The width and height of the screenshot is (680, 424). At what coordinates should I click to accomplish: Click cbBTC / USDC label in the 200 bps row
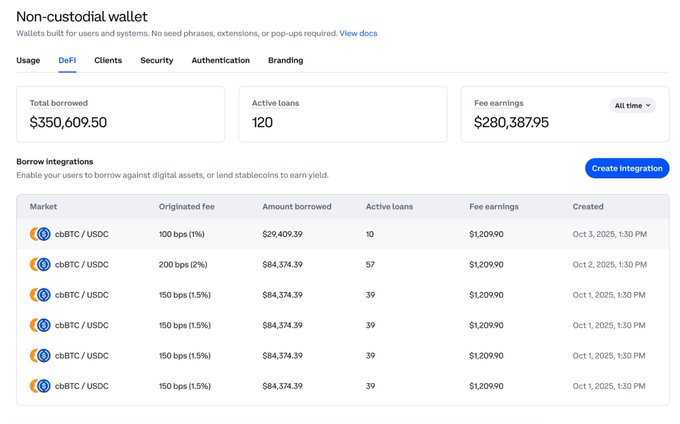pyautogui.click(x=82, y=264)
